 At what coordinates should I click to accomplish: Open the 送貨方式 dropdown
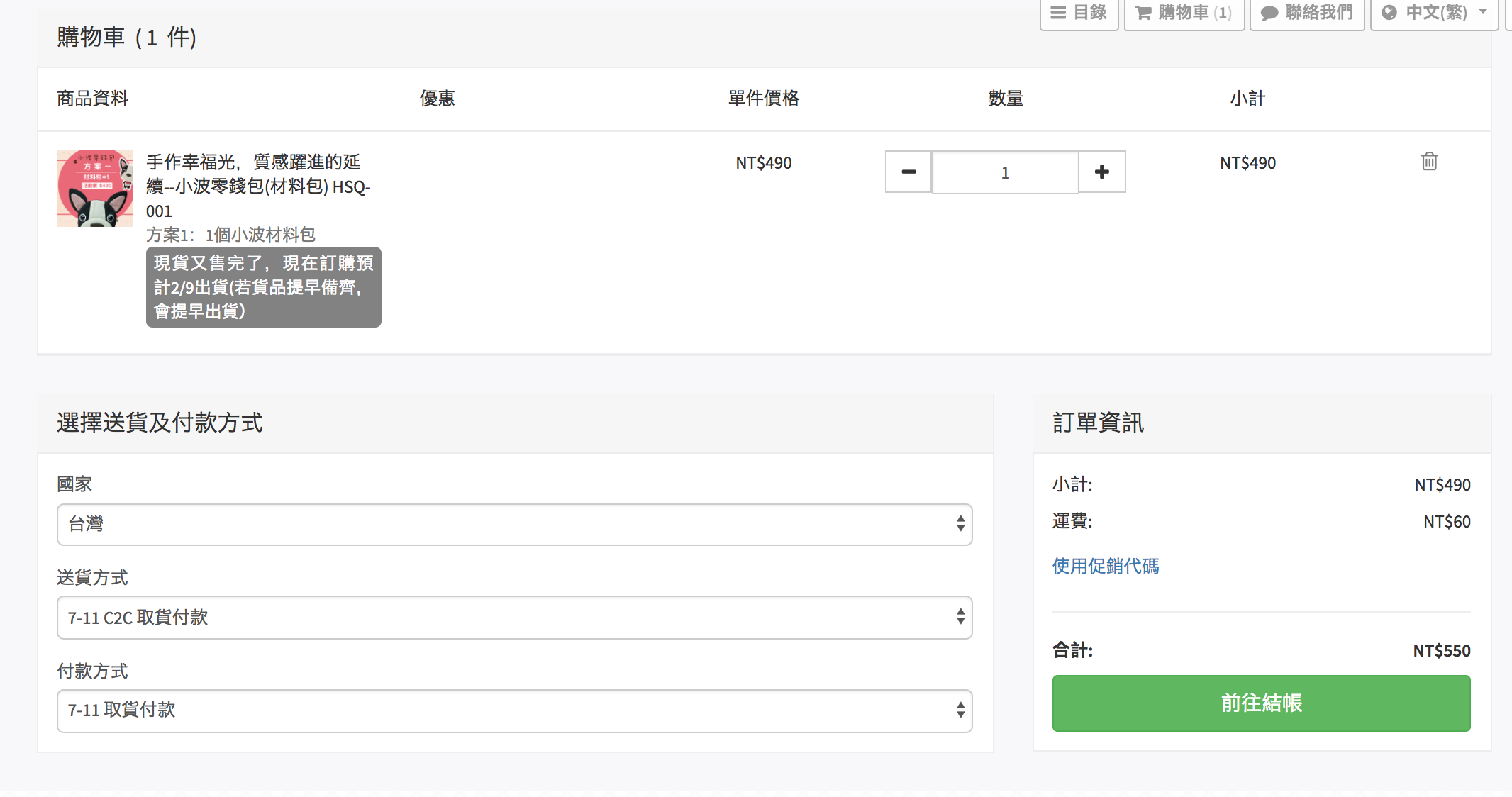[514, 618]
